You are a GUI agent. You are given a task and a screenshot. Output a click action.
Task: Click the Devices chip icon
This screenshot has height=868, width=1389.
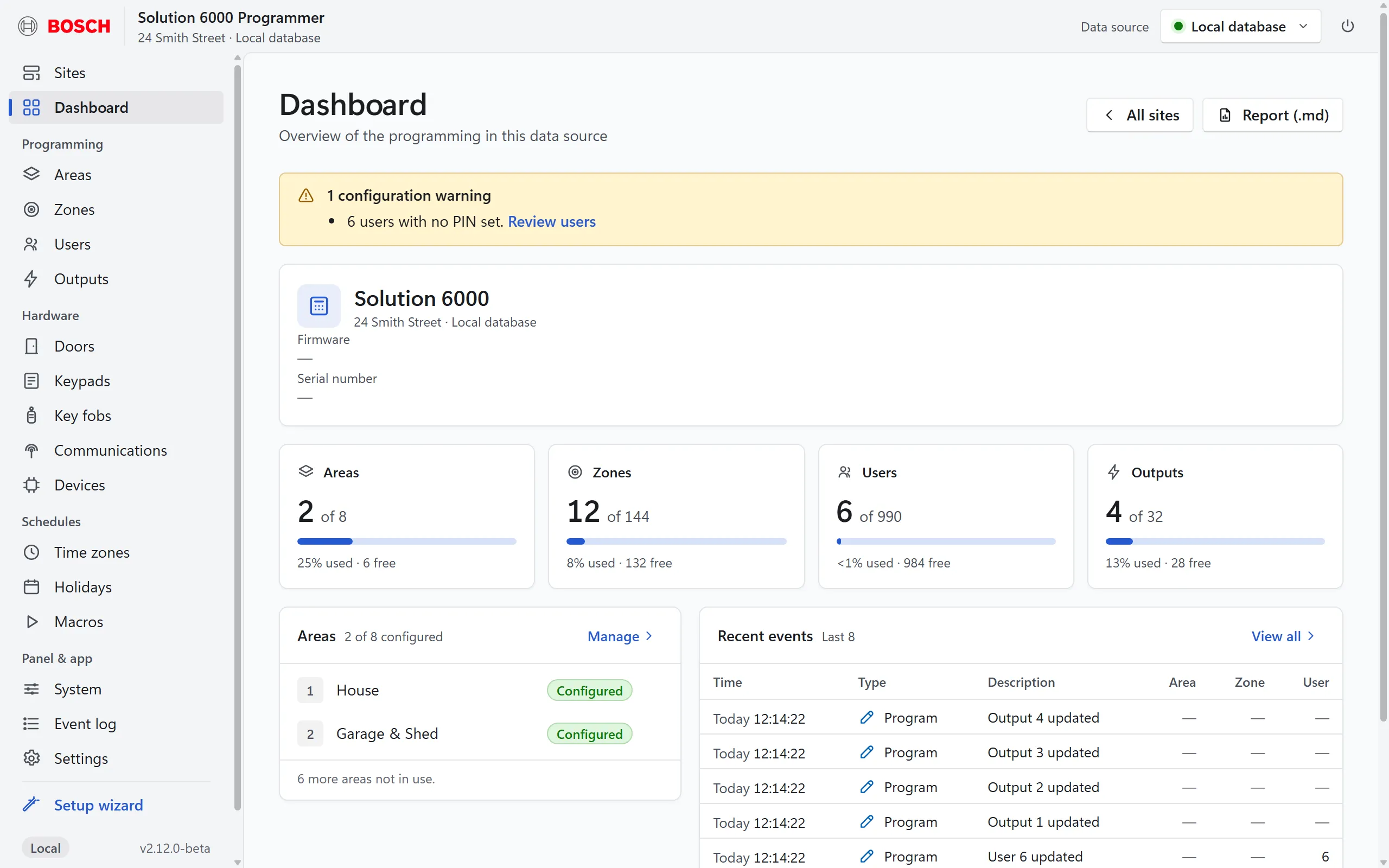(31, 485)
